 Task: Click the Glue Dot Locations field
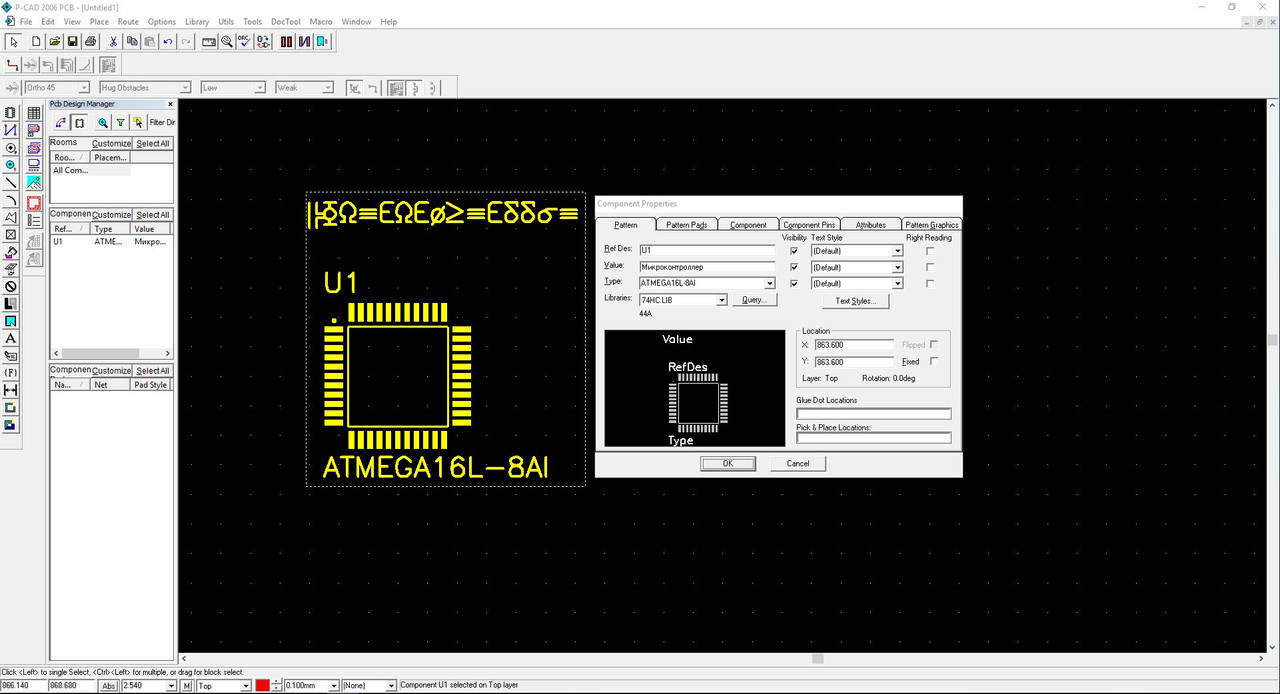[873, 413]
